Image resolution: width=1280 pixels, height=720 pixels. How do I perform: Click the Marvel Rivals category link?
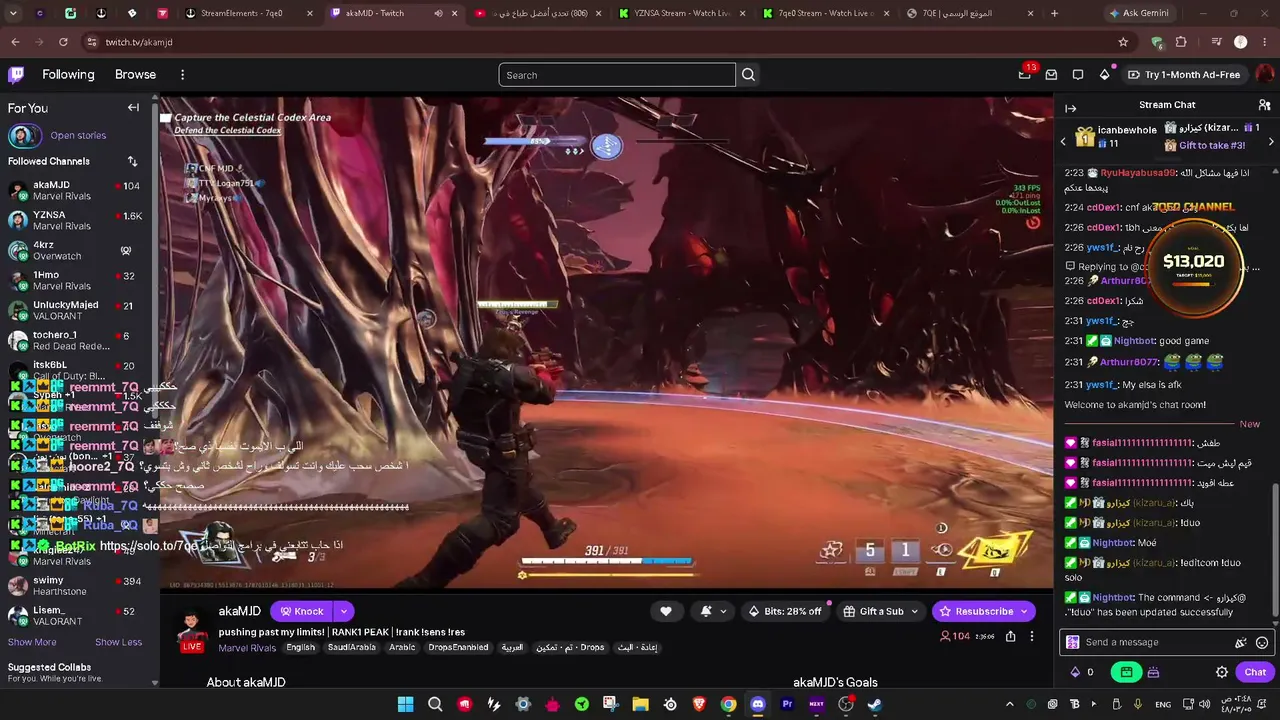247,648
